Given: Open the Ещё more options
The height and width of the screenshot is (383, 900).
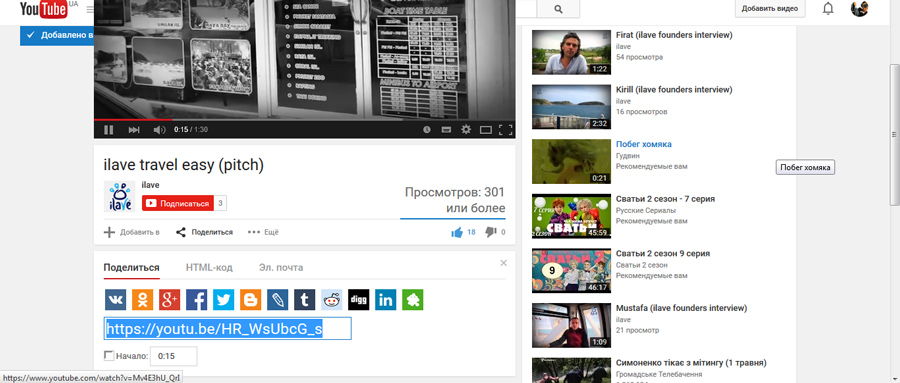Looking at the screenshot, I should pos(263,232).
